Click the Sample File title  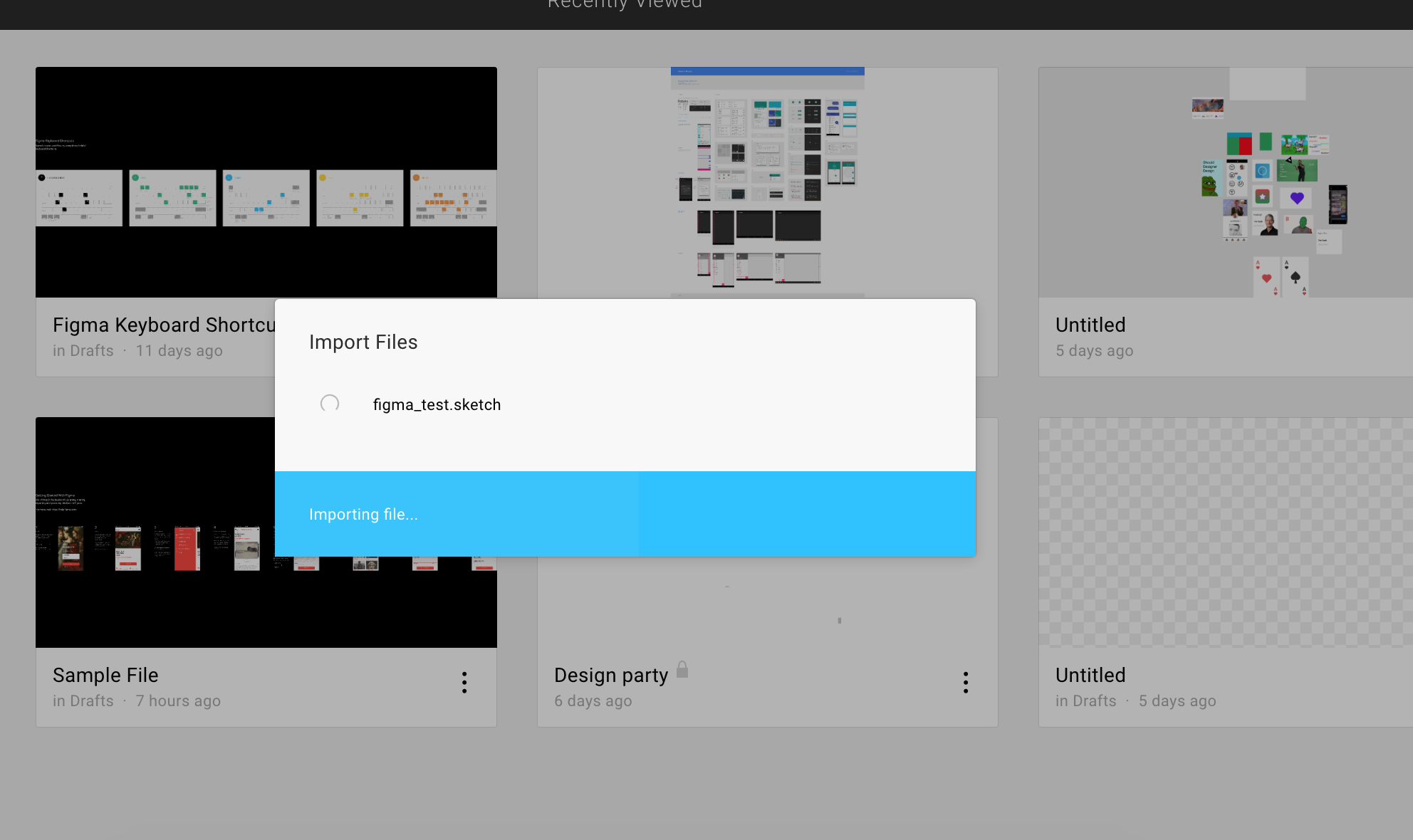pos(105,675)
